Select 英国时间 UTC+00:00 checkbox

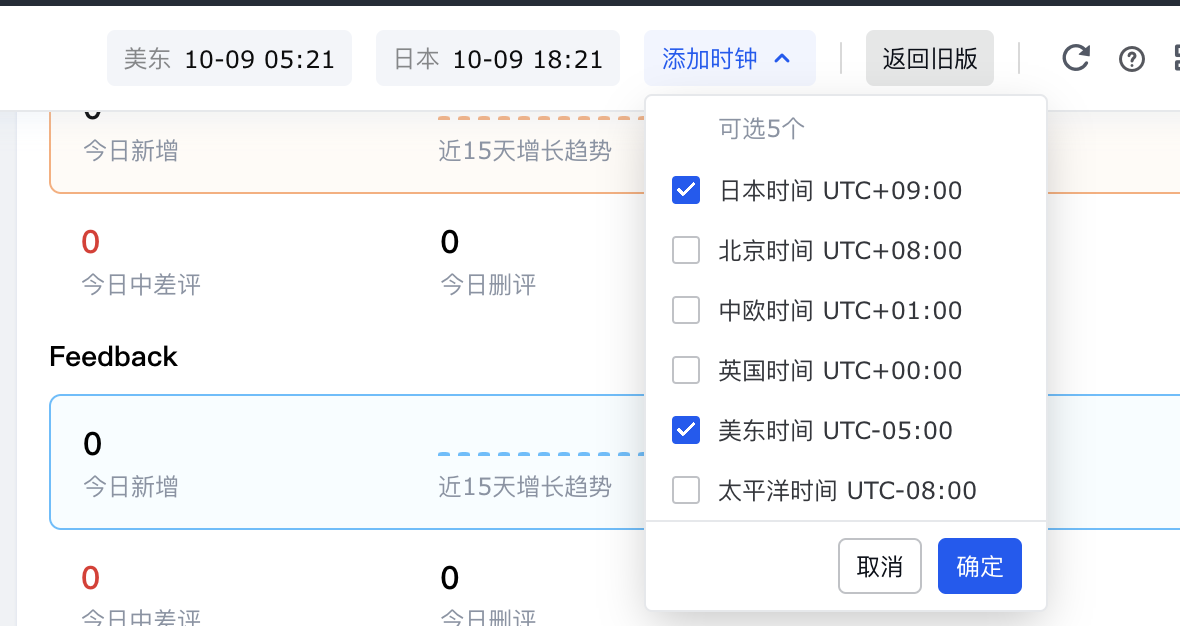686,370
